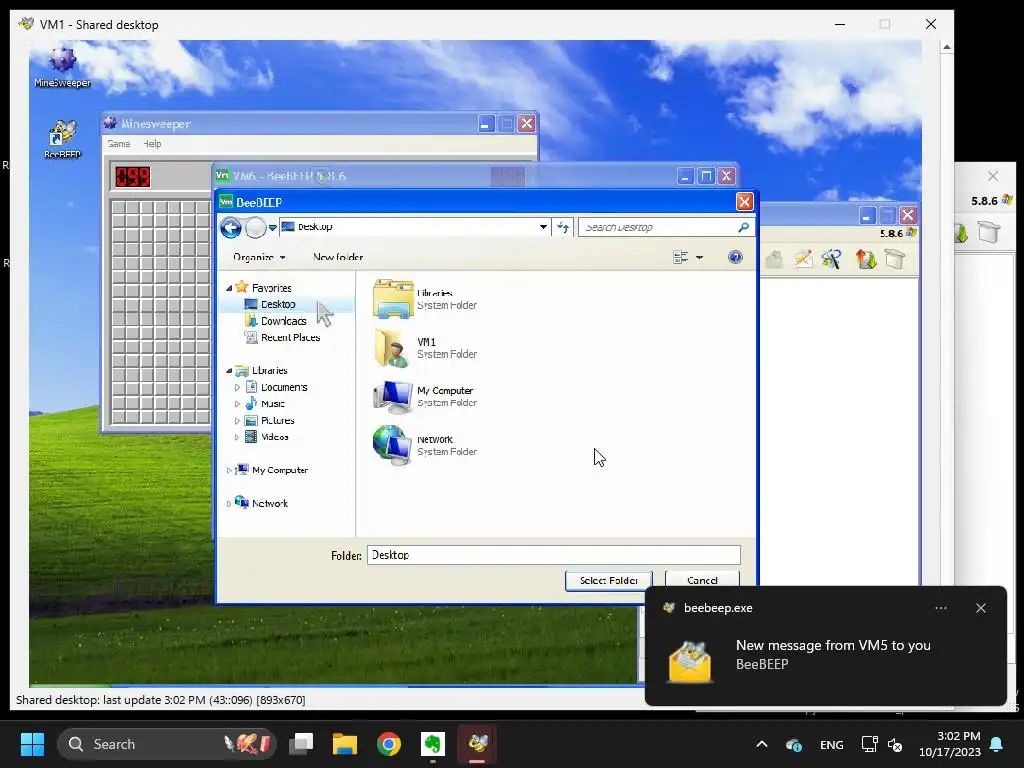
Task: Click the search magnifier icon in dialog
Action: 743,227
